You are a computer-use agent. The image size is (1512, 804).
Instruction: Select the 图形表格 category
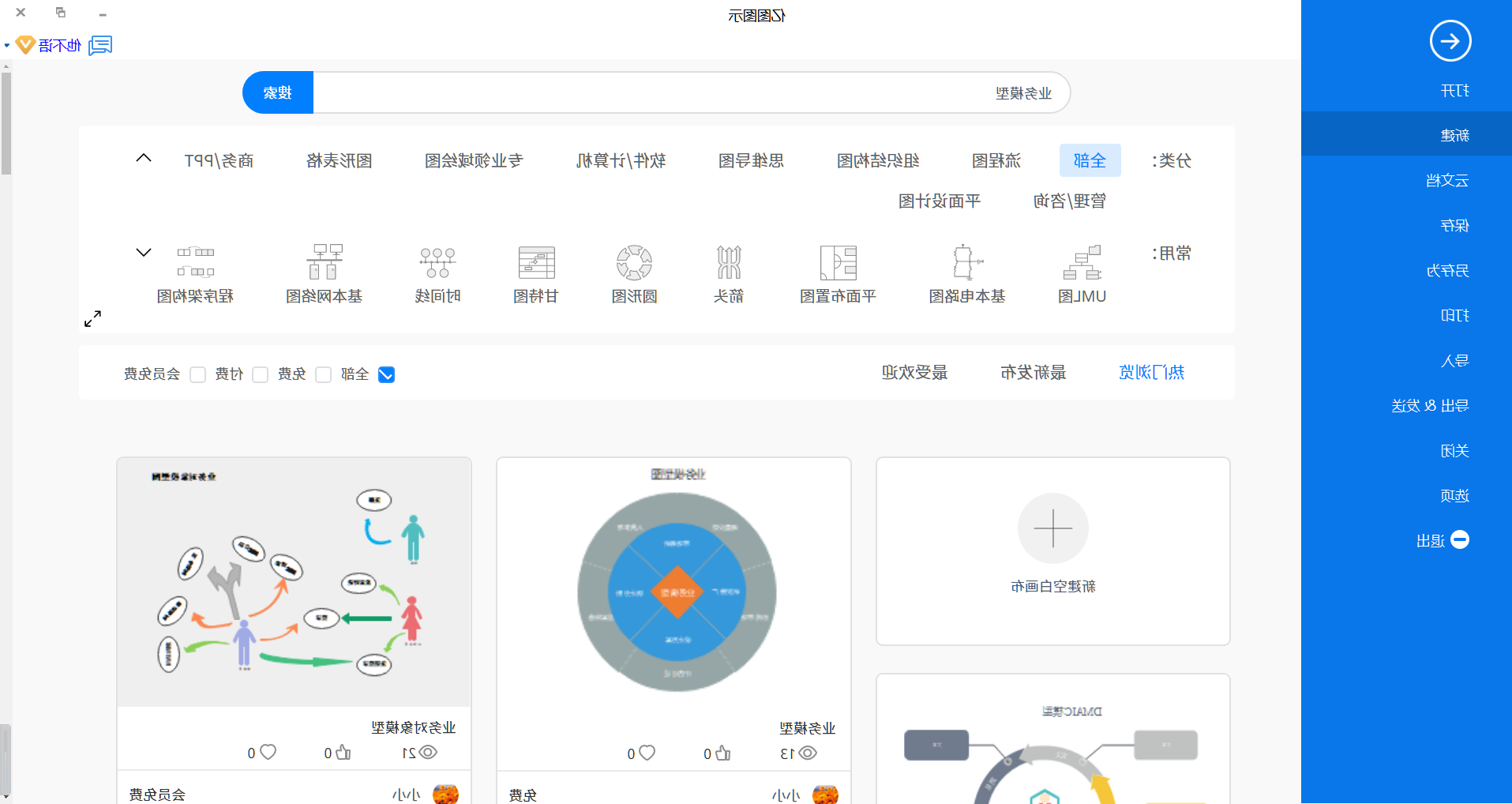click(340, 160)
